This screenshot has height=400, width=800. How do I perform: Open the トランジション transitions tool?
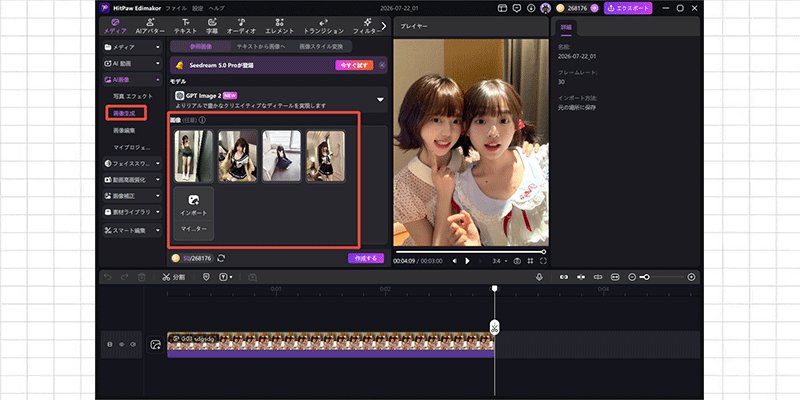coord(323,26)
